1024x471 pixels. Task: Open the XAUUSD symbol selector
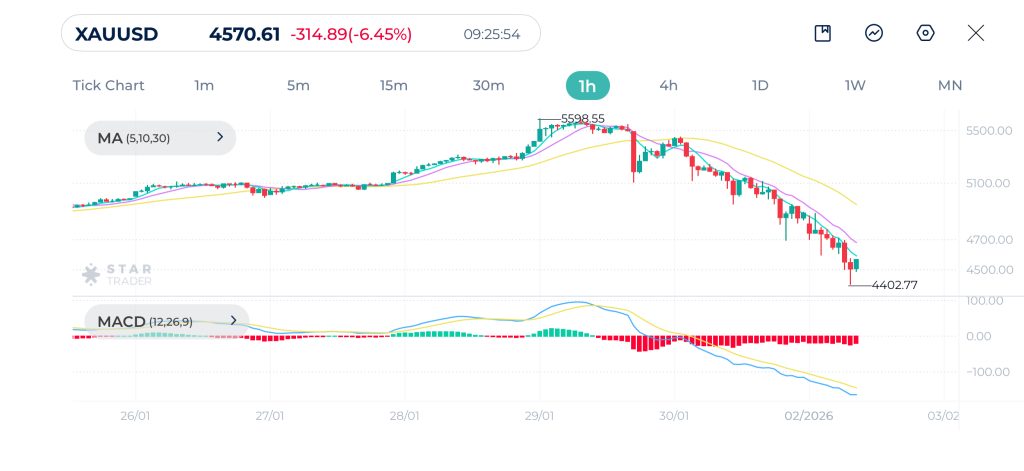(x=117, y=34)
